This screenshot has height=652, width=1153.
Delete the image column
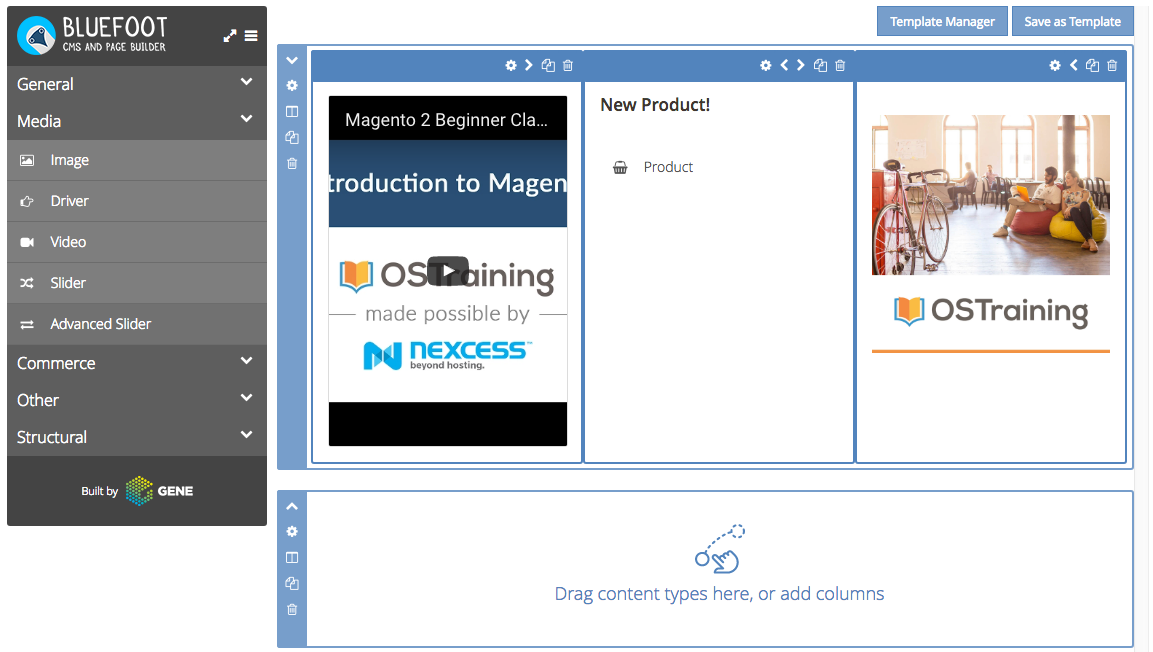(1112, 65)
